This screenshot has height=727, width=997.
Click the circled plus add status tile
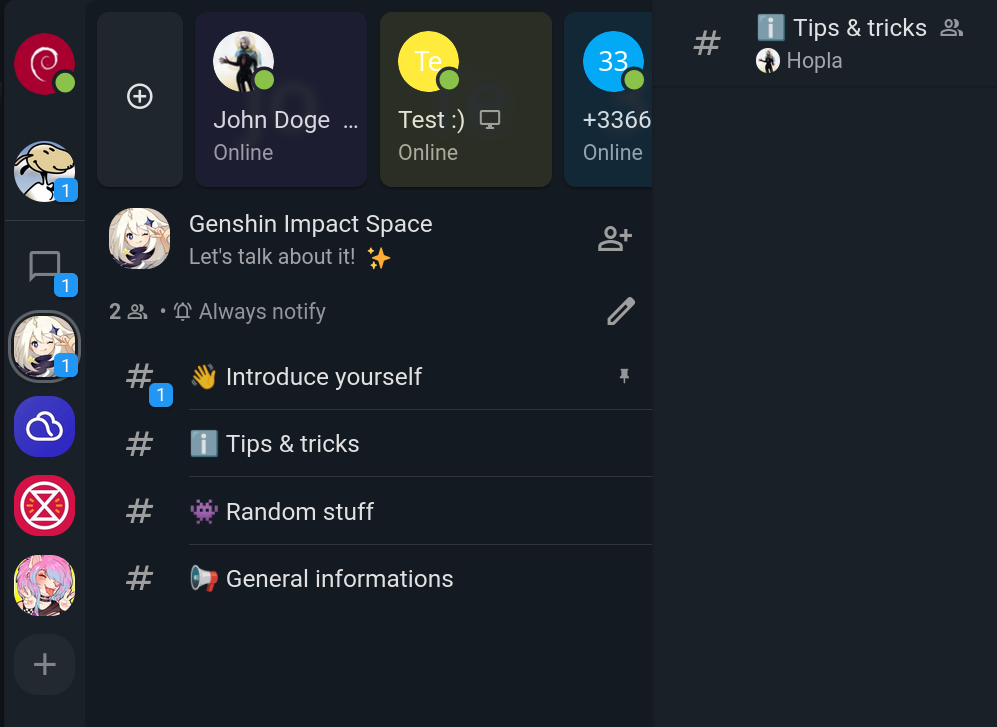coord(140,97)
